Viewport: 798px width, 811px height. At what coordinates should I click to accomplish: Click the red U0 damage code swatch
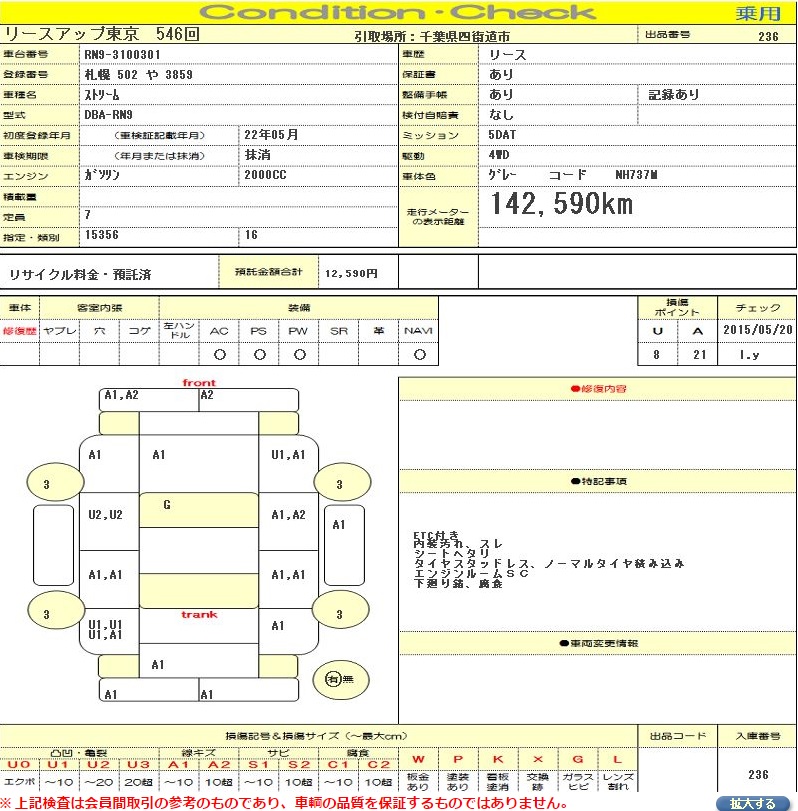tap(19, 762)
